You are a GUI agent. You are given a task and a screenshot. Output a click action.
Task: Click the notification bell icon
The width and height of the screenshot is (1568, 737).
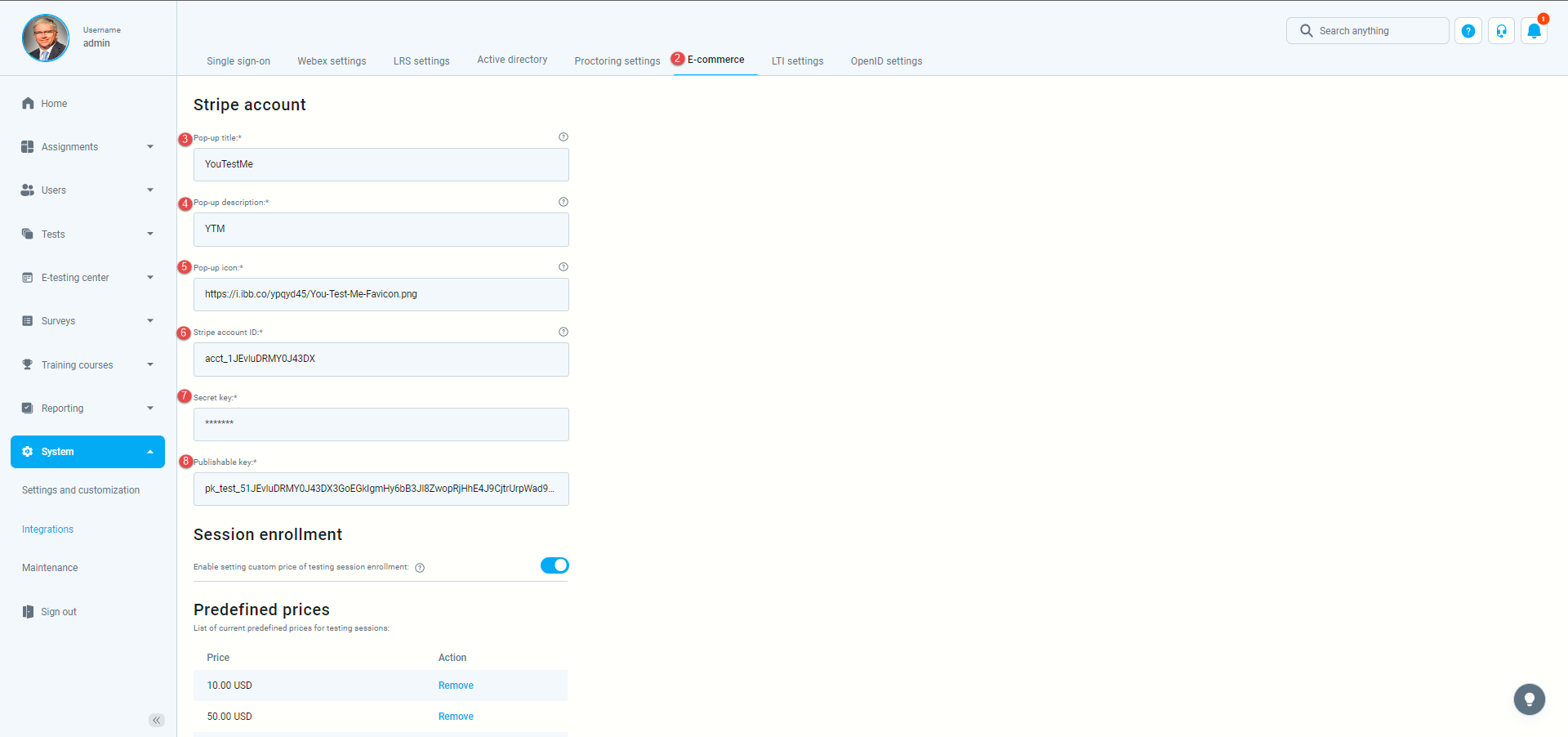tap(1534, 31)
